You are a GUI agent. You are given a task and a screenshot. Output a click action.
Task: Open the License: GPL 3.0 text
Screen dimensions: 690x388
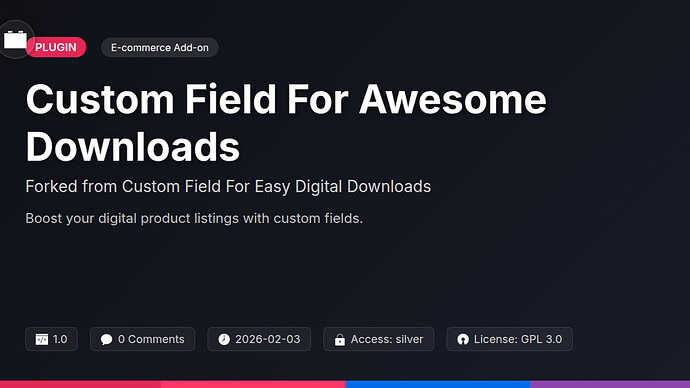tap(518, 339)
